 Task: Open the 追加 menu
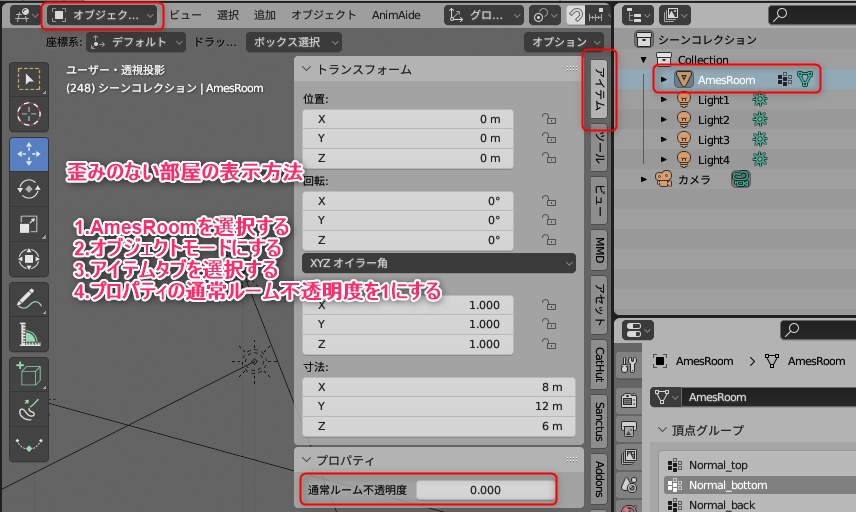point(265,15)
